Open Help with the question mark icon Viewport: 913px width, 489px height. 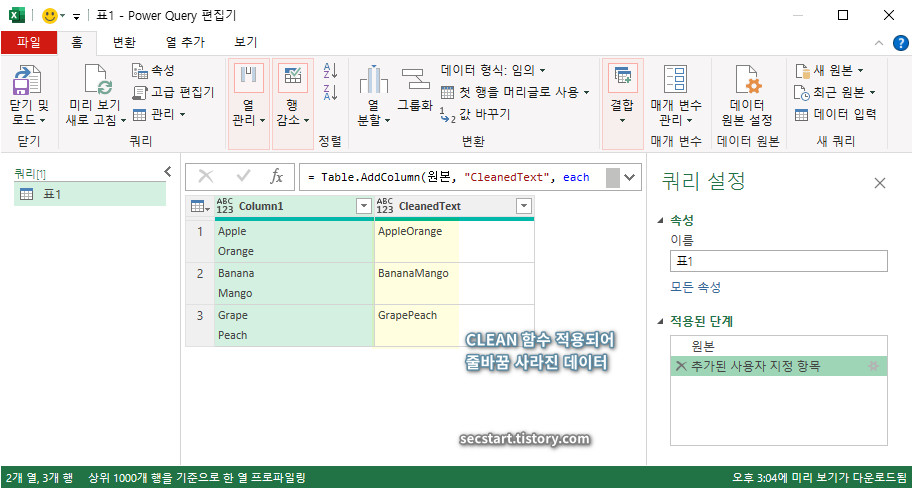900,43
